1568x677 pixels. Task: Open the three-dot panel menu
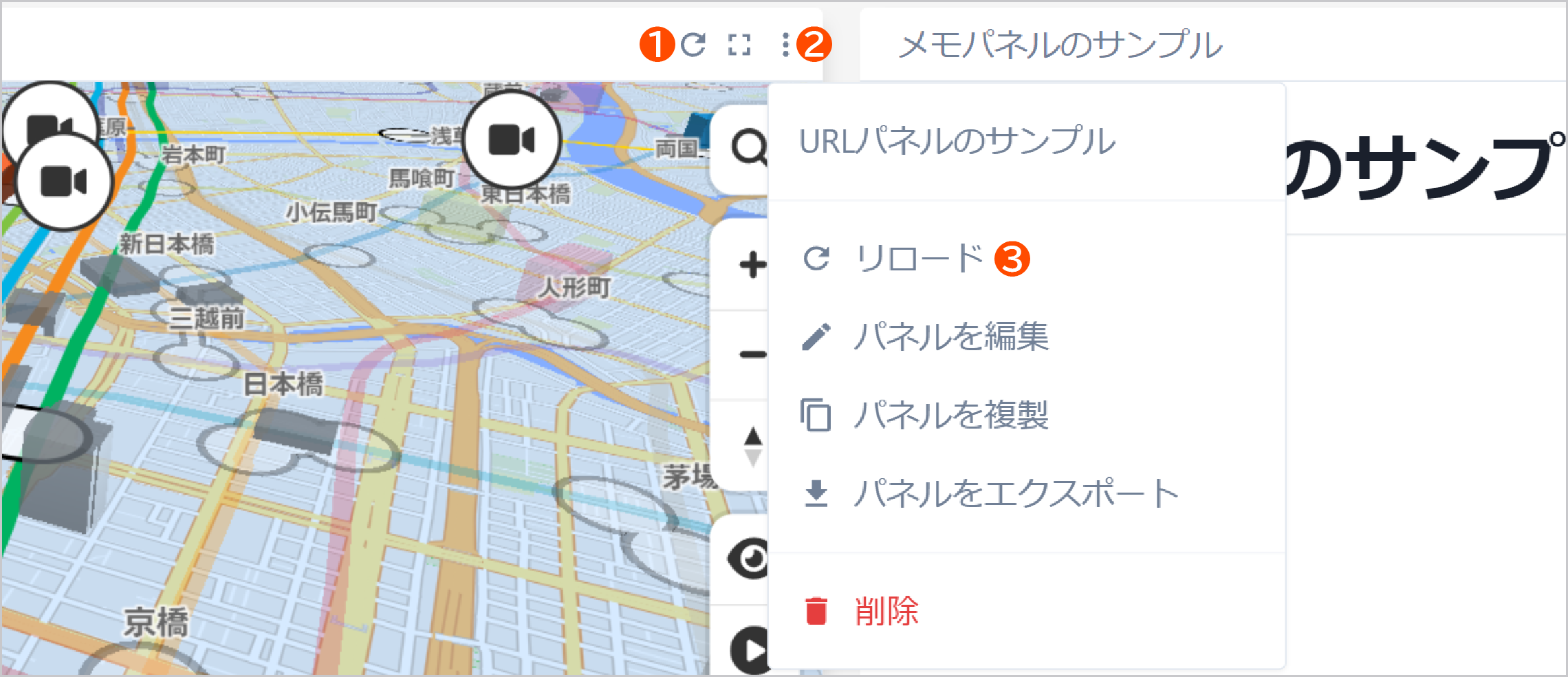pos(785,45)
